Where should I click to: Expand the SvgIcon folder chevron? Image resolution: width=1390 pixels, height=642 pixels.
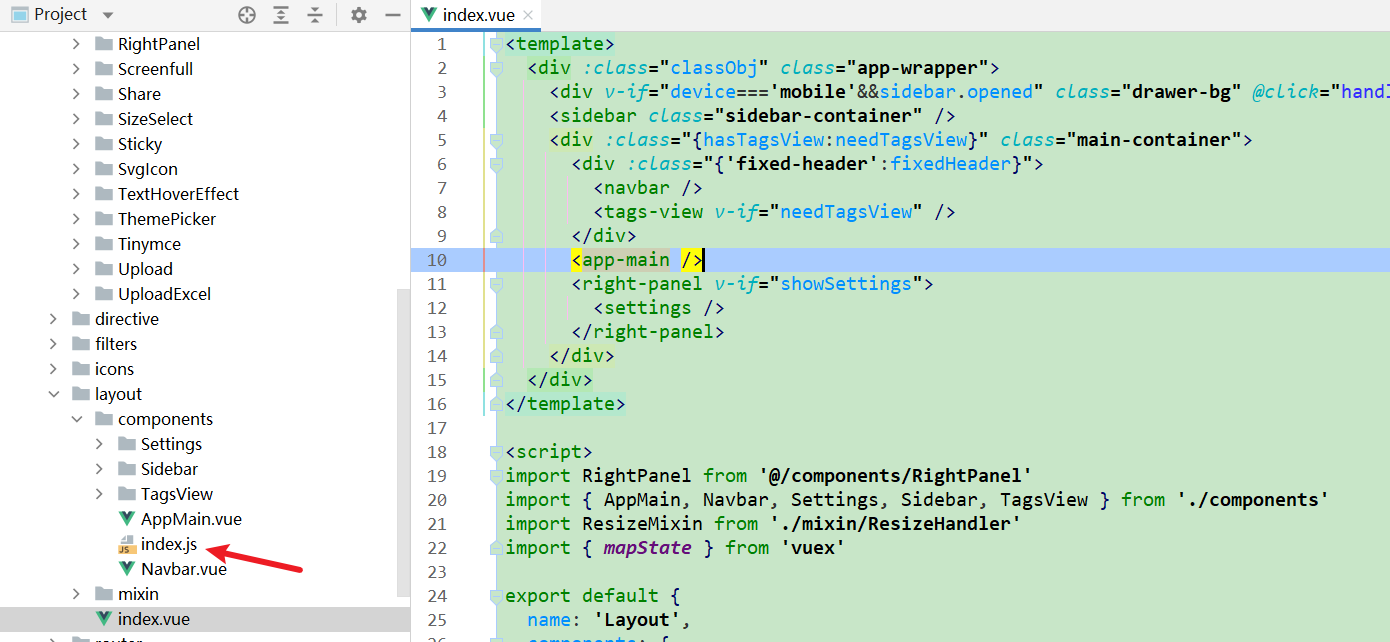(x=77, y=169)
